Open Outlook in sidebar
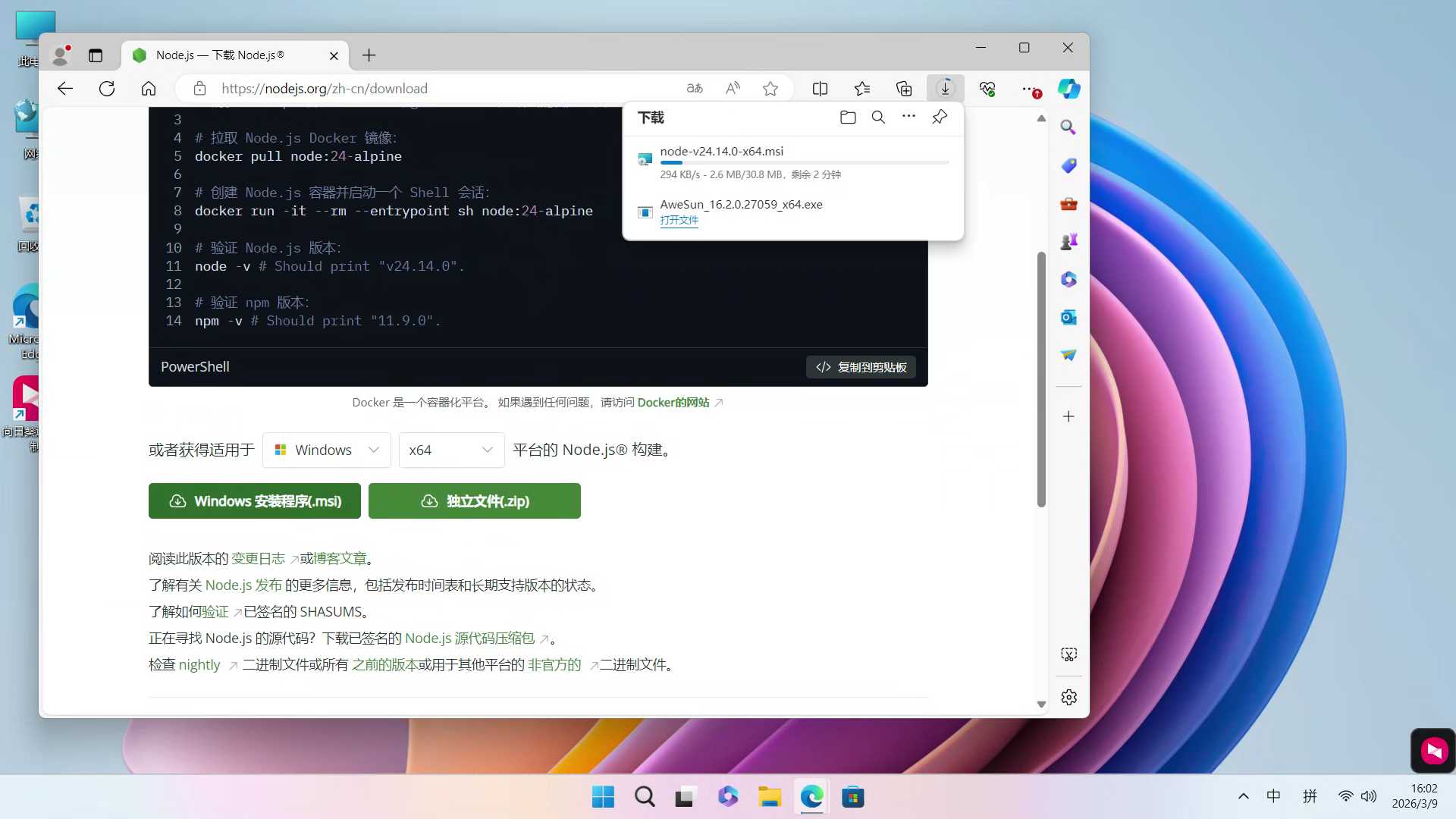 [x=1069, y=318]
